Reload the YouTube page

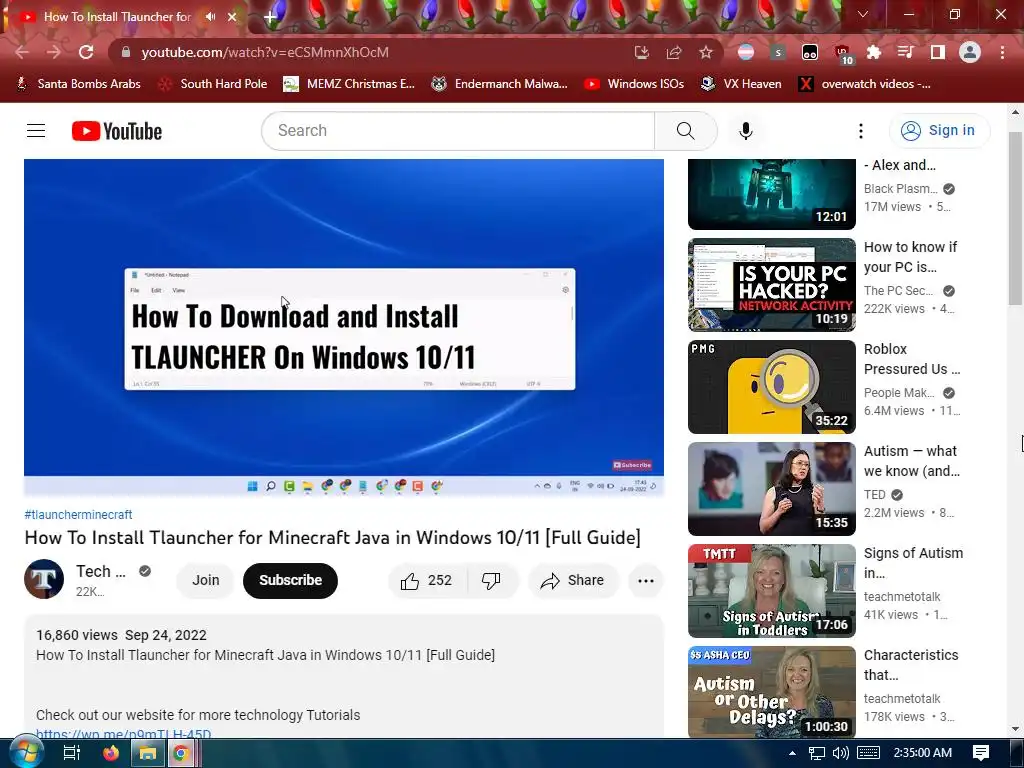(86, 52)
